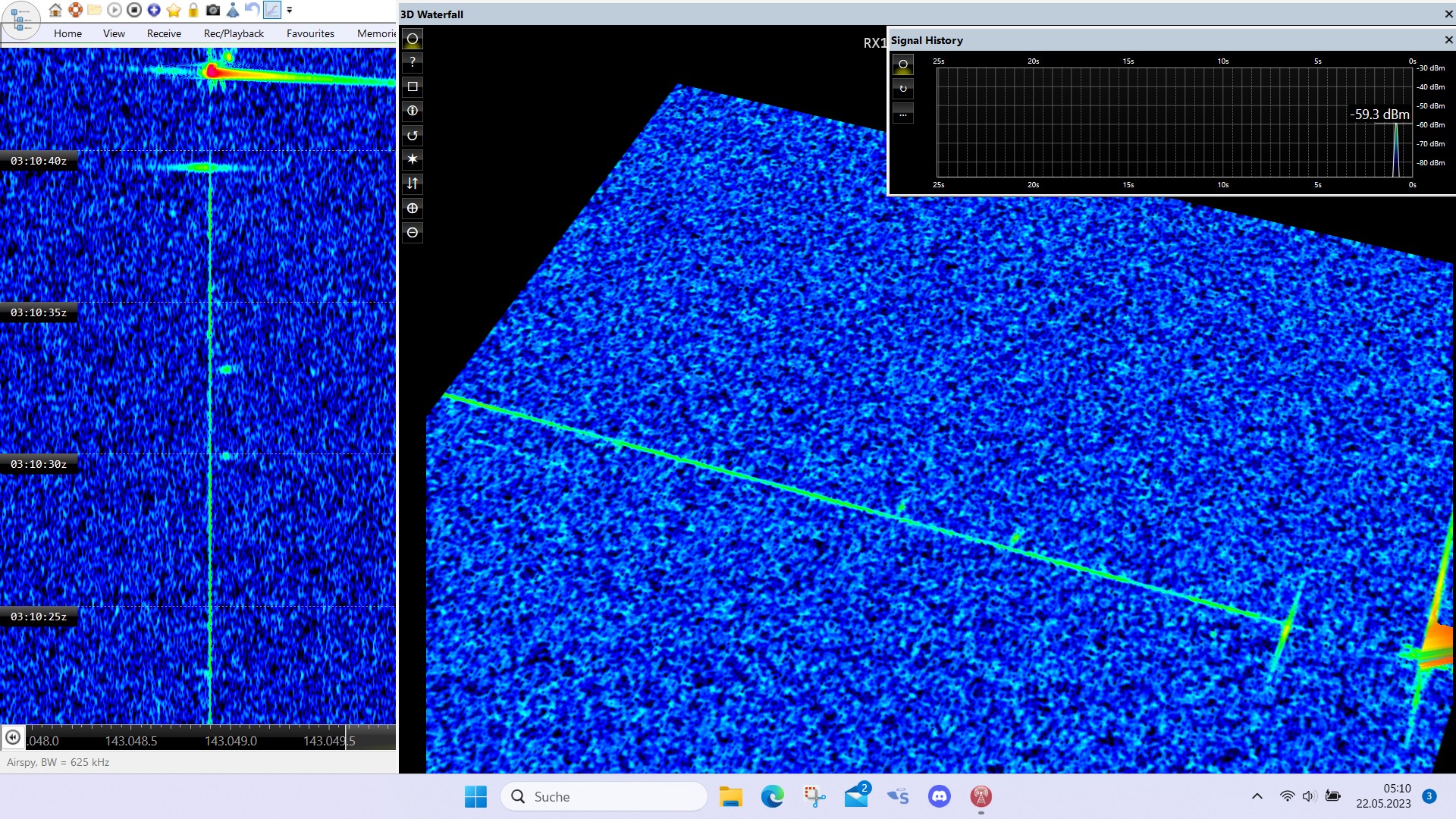
Task: Click the RX1 label in 3D Waterfall
Action: 874,43
